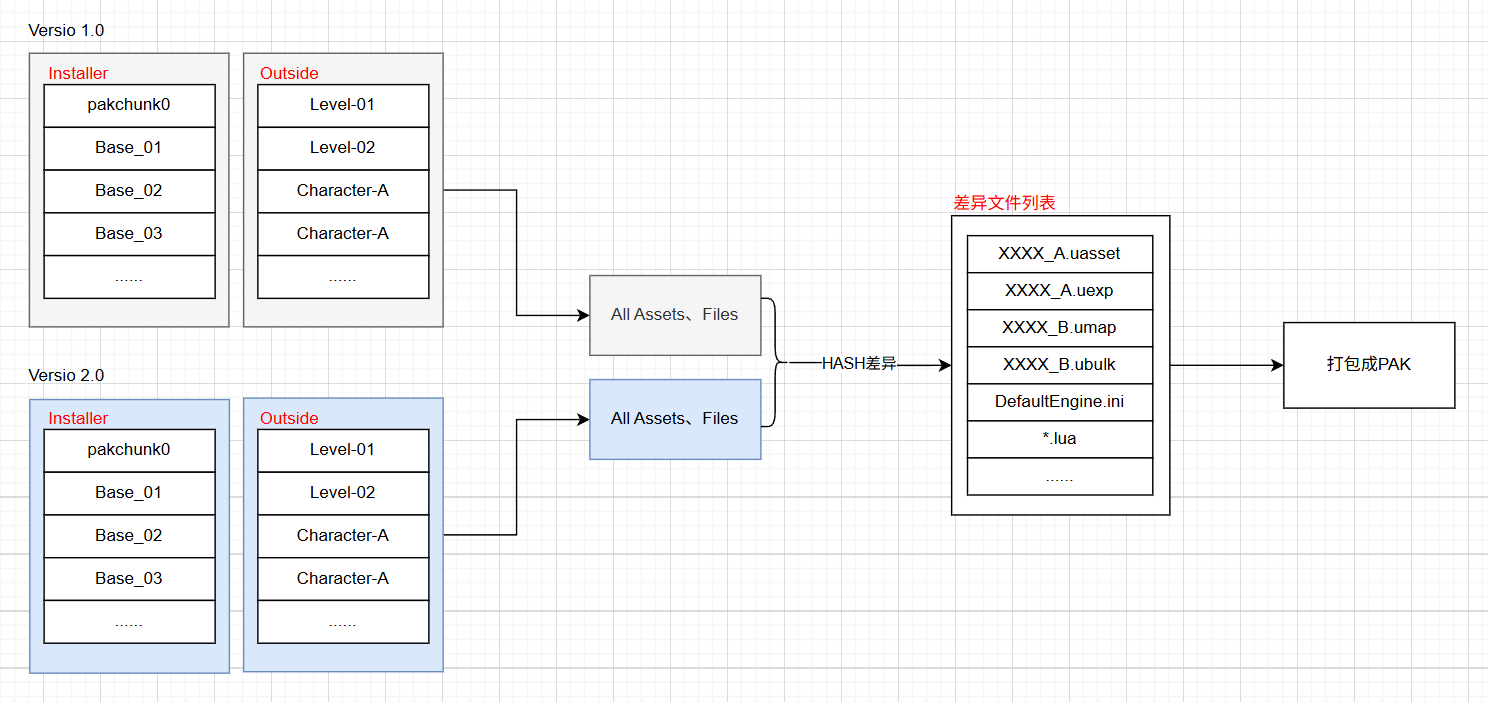Screen dimensions: 1488x702
Task: Select the red Installer label in the blue container
Action: (x=78, y=419)
